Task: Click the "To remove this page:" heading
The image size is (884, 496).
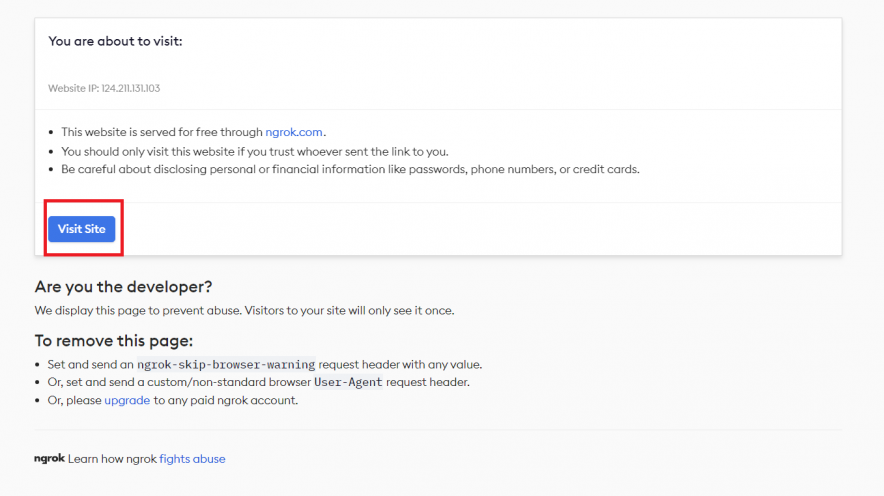Action: [x=113, y=341]
